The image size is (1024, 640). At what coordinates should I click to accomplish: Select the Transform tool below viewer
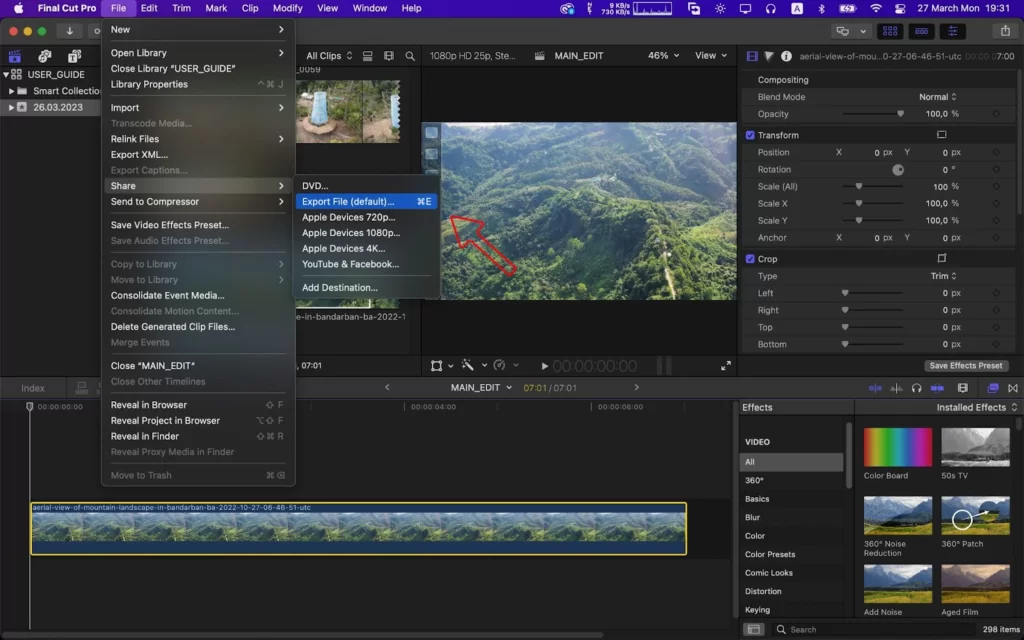(436, 366)
